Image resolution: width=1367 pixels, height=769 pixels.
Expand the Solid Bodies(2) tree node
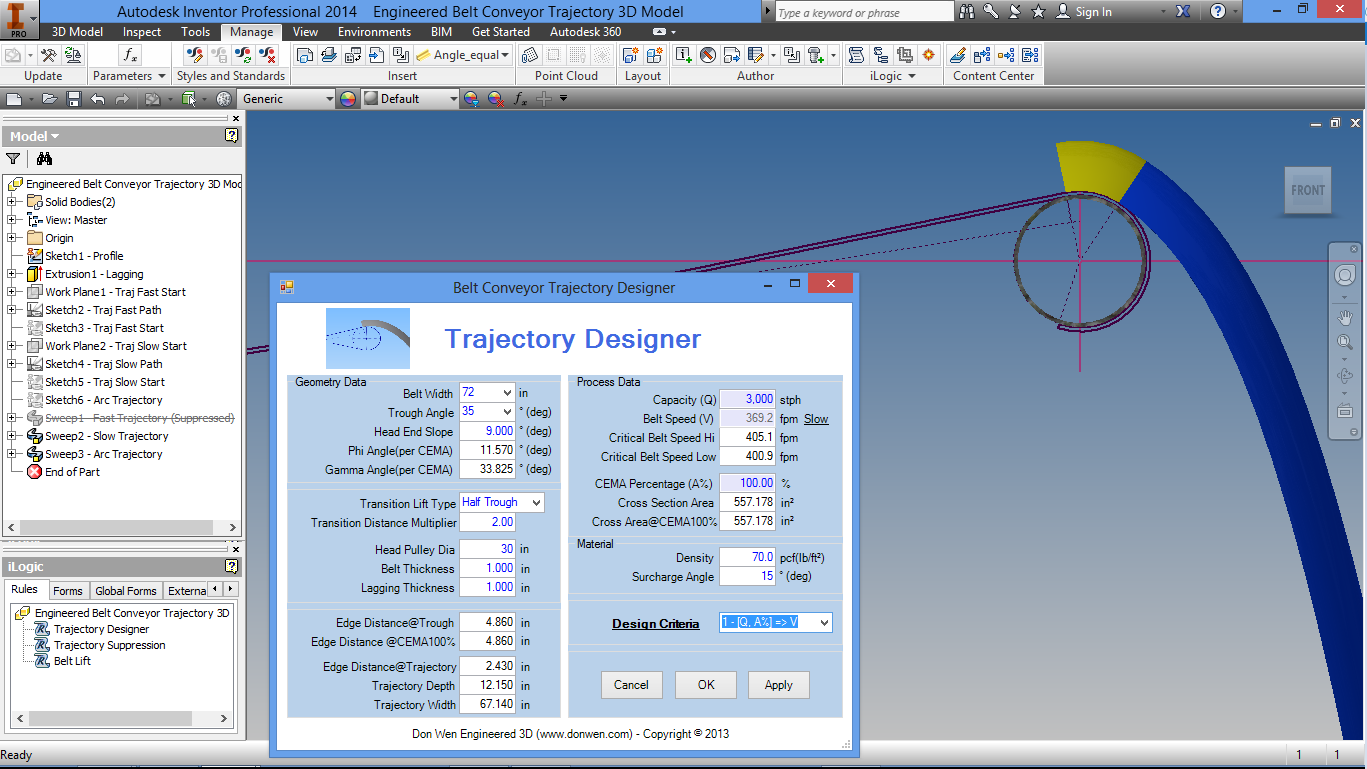(x=12, y=202)
